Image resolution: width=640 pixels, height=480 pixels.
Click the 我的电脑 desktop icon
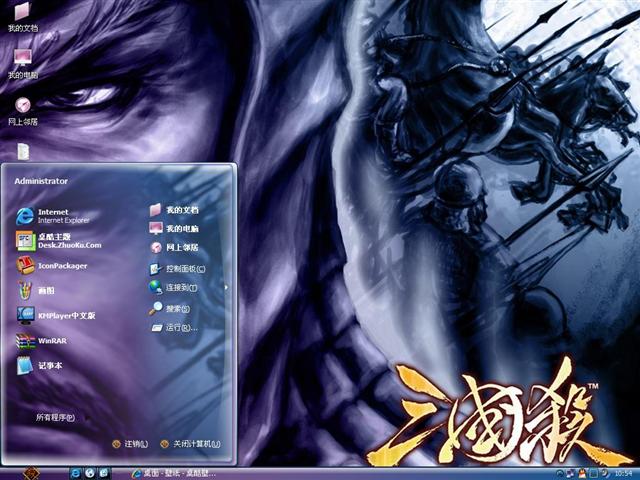22,62
